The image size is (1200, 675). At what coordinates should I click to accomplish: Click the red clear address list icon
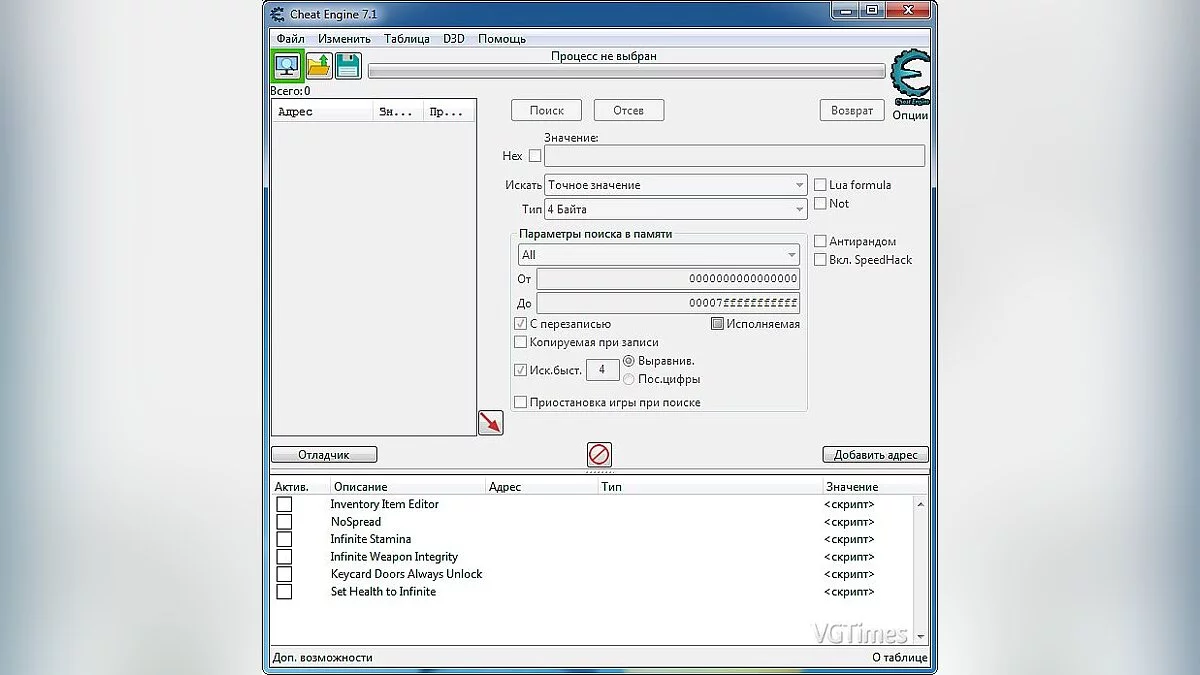click(x=599, y=455)
